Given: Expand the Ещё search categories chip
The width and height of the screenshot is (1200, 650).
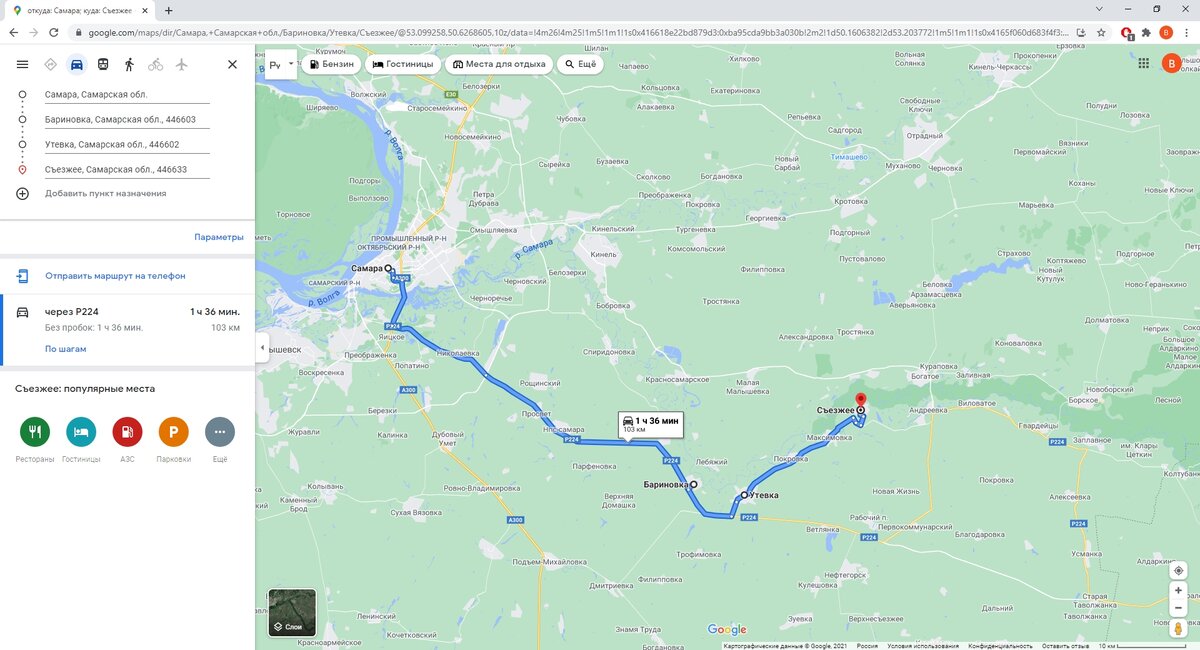Looking at the screenshot, I should [580, 64].
